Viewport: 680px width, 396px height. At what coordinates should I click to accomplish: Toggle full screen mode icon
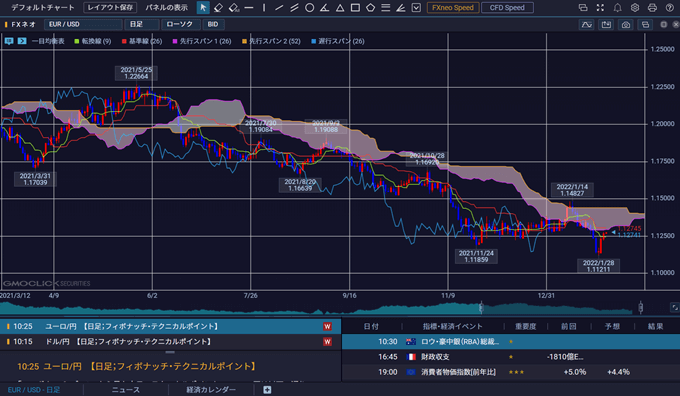pos(600,7)
